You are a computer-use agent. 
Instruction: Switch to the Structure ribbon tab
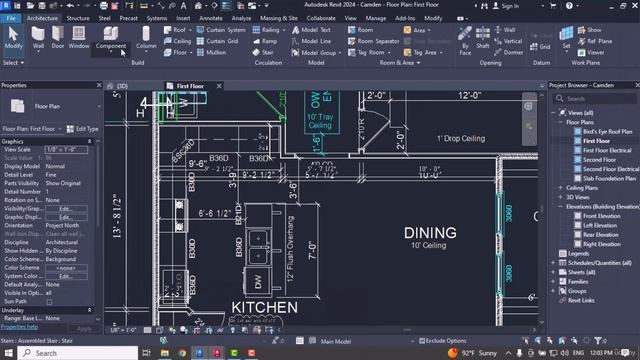point(78,18)
